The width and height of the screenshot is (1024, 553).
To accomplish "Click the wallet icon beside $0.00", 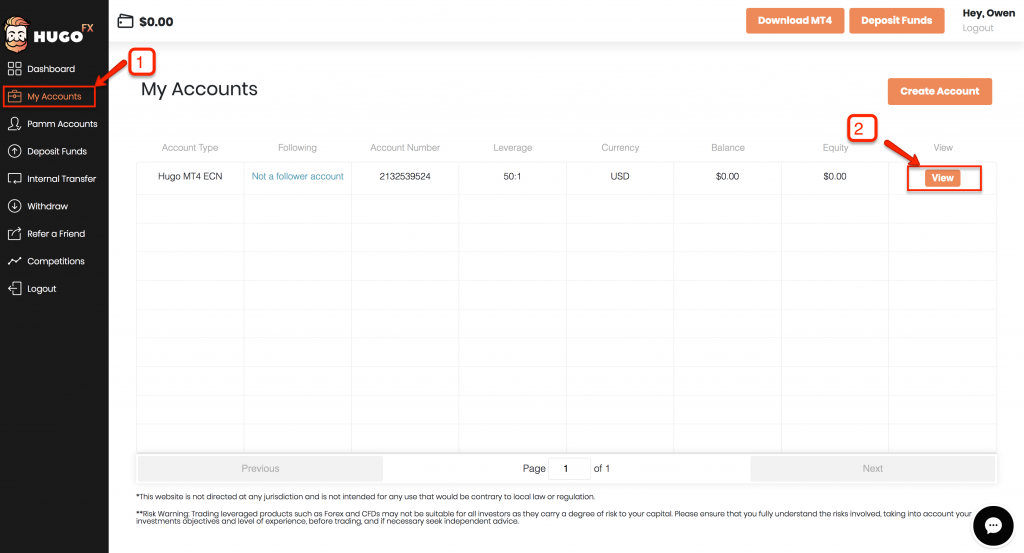I will coord(125,22).
